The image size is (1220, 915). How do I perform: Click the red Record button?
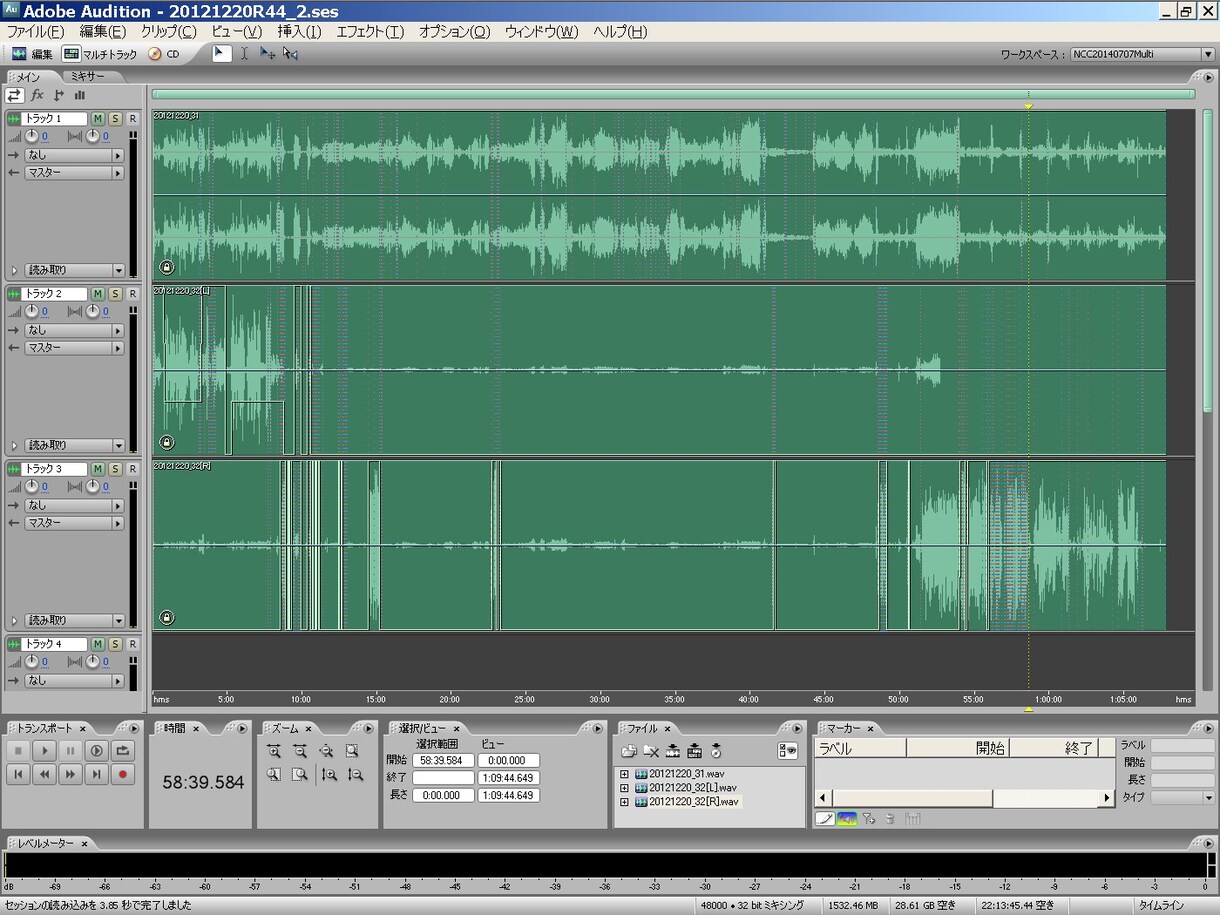[x=123, y=774]
